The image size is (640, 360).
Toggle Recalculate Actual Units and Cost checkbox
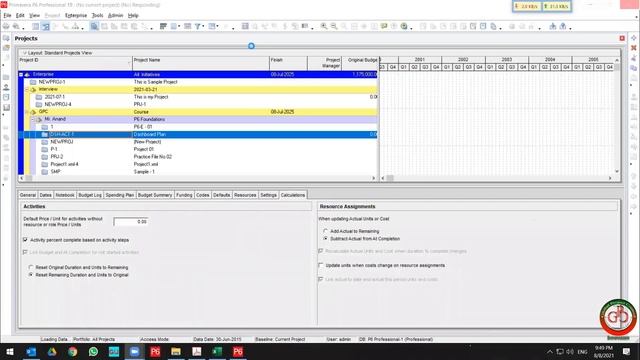tap(321, 251)
